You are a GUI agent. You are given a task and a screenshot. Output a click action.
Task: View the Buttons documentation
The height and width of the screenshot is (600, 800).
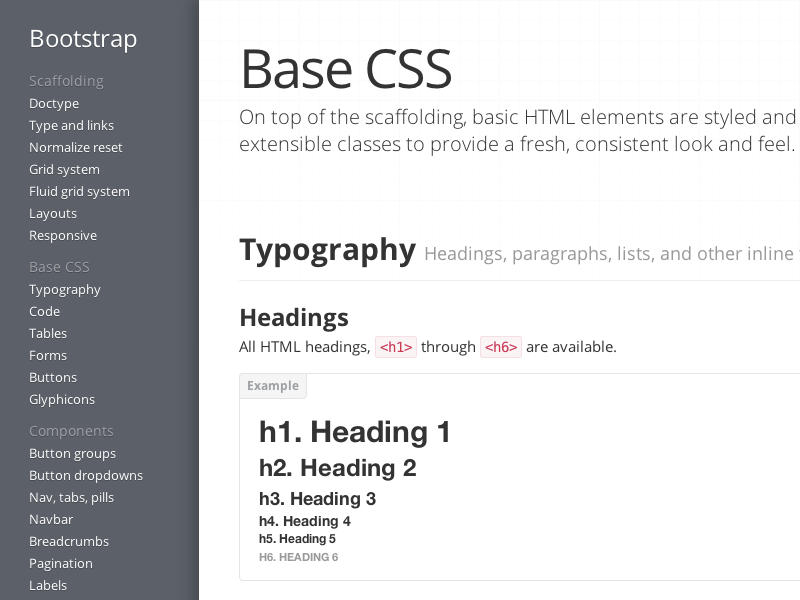(x=52, y=377)
